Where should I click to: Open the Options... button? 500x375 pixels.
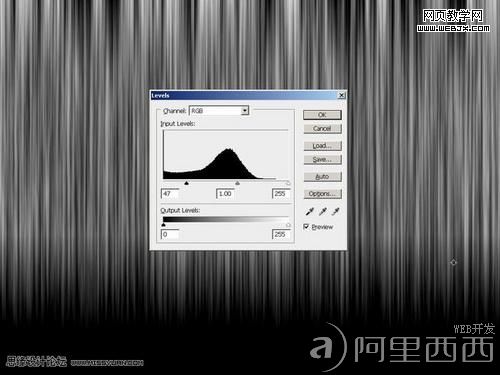[x=322, y=194]
